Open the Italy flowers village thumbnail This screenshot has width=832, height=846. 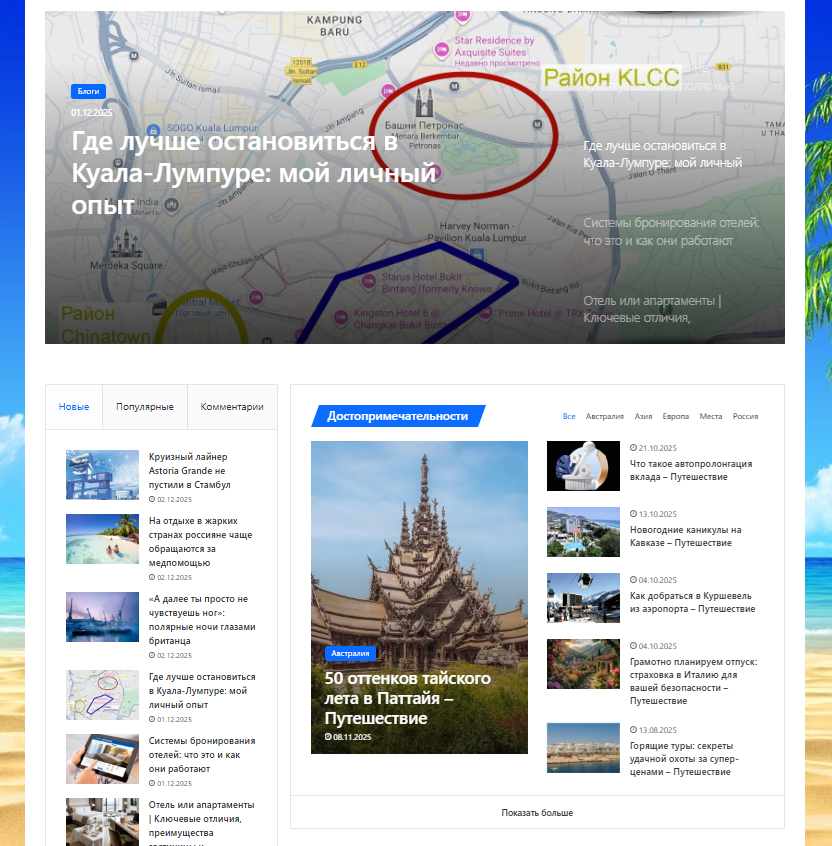pyautogui.click(x=583, y=664)
